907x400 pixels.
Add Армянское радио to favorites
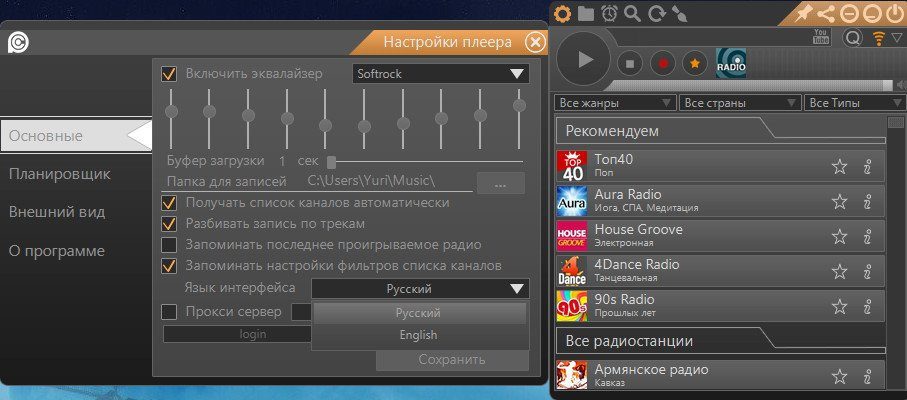[x=839, y=377]
